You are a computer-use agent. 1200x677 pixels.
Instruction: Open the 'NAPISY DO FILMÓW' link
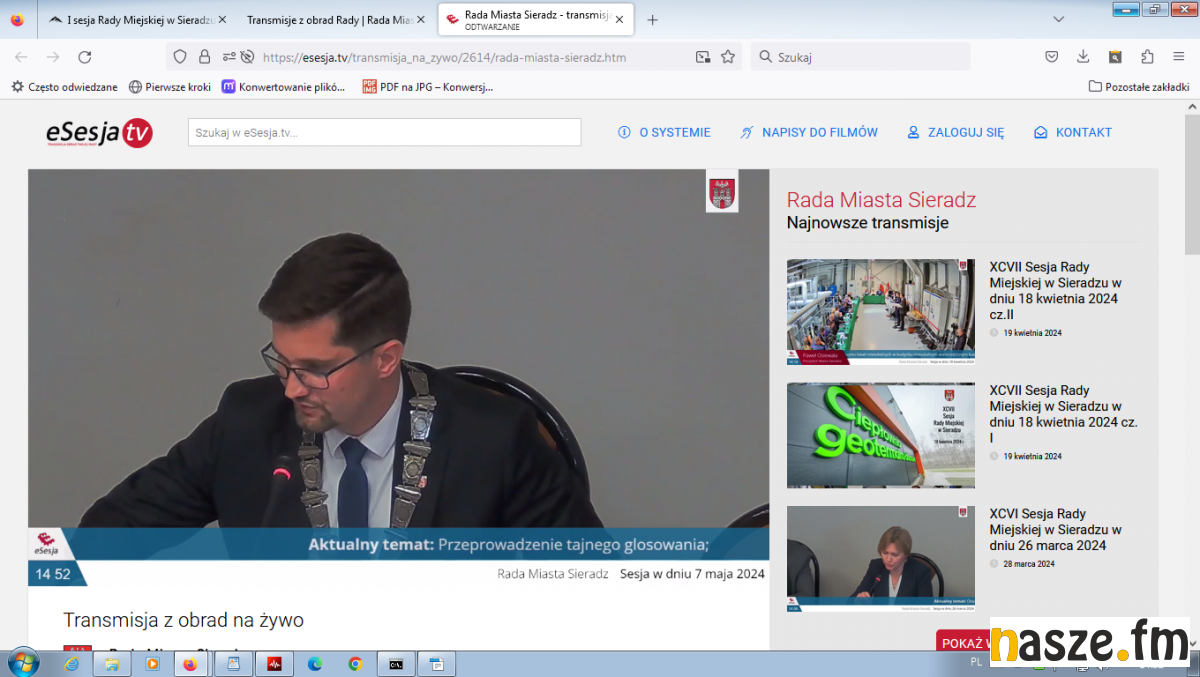tap(809, 132)
